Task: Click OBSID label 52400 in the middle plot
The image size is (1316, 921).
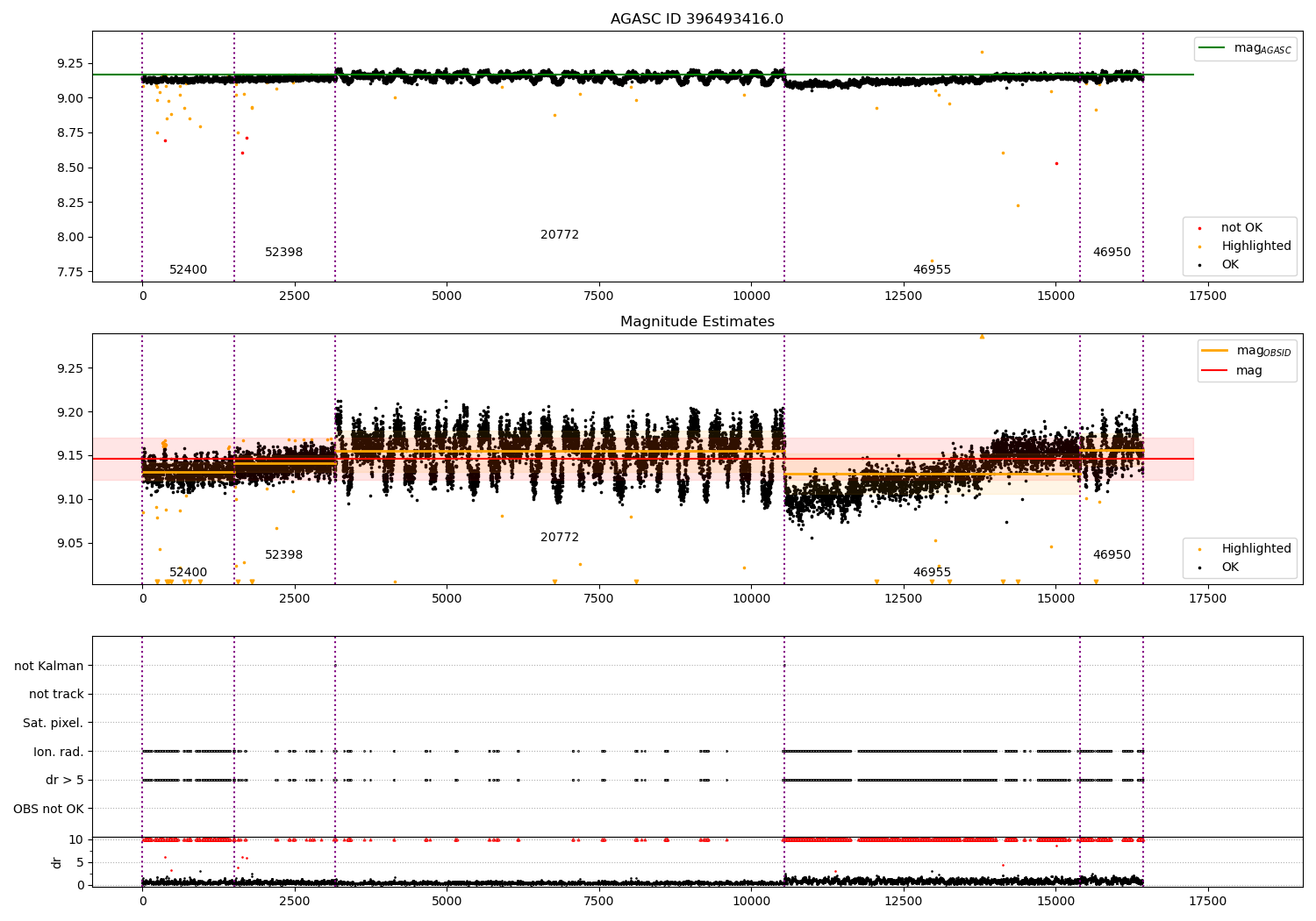Action: tap(189, 573)
